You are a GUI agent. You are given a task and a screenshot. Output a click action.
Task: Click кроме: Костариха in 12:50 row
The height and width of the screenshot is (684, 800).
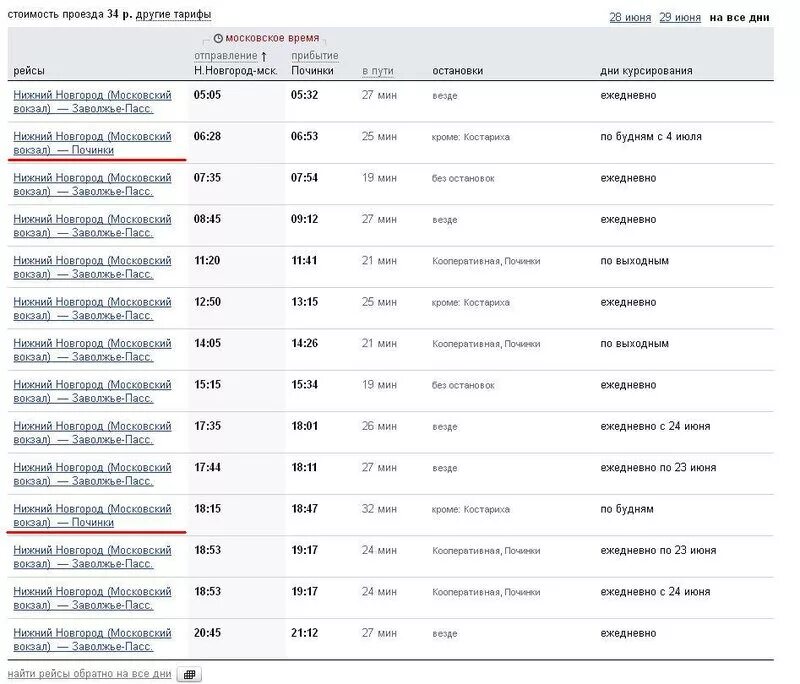tap(471, 302)
